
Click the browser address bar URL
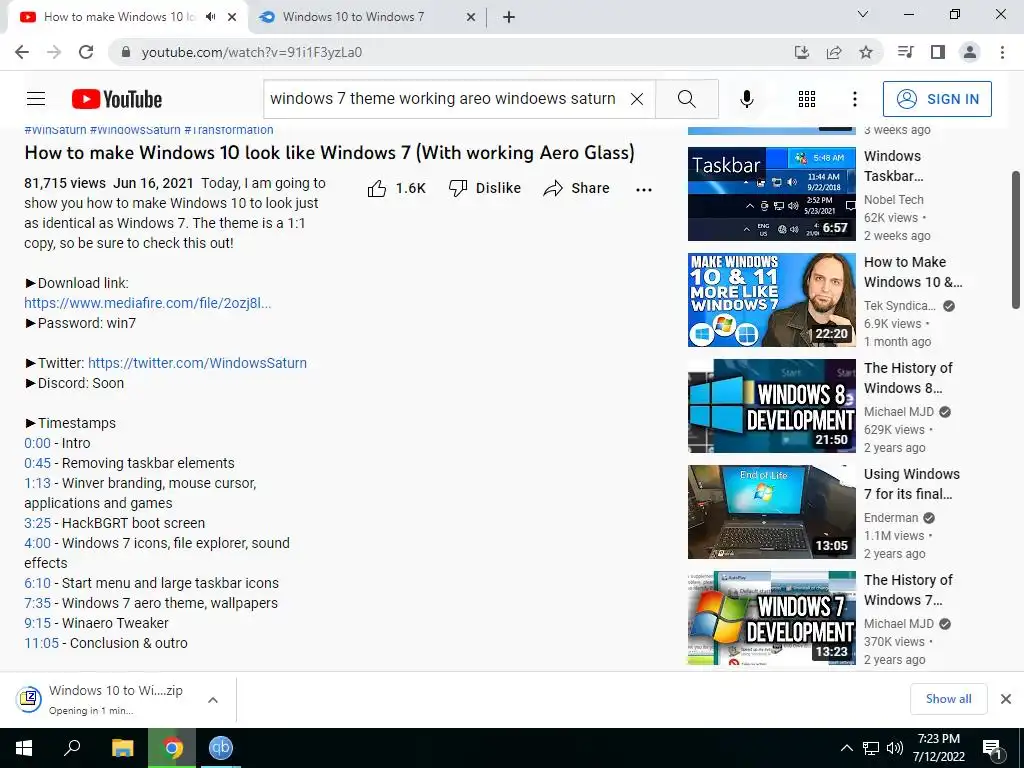tap(251, 52)
